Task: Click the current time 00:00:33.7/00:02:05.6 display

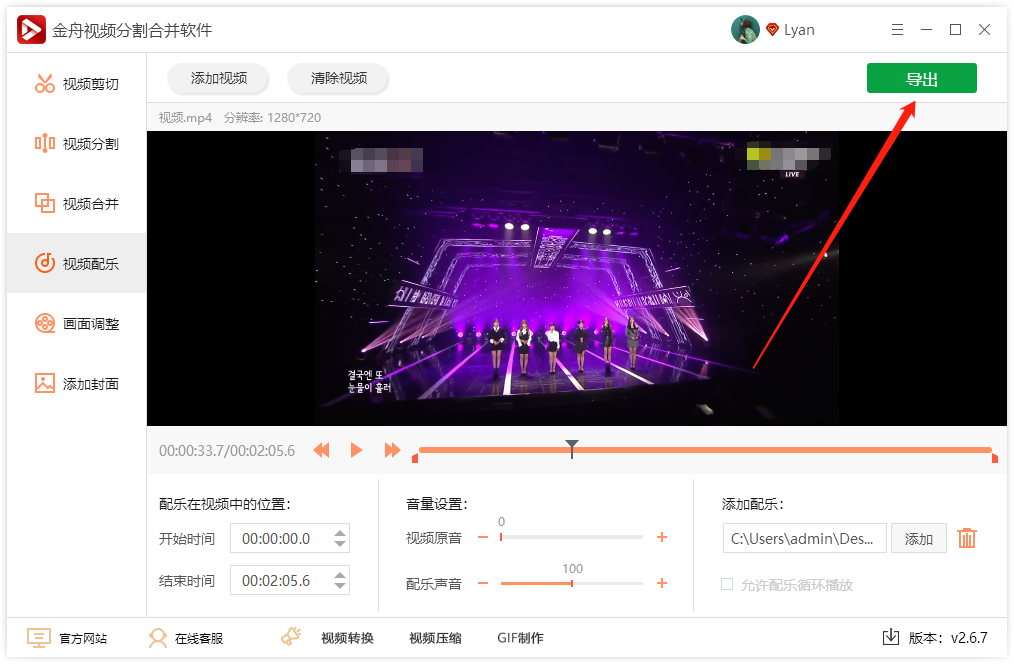Action: (x=227, y=451)
